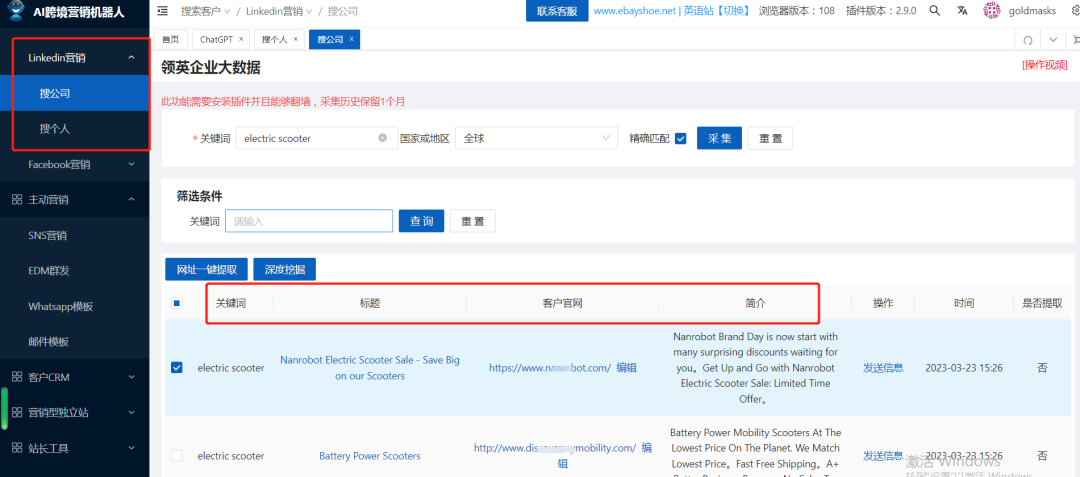The height and width of the screenshot is (477, 1080).
Task: Click 重置 next to the 查询 button
Action: pos(472,221)
